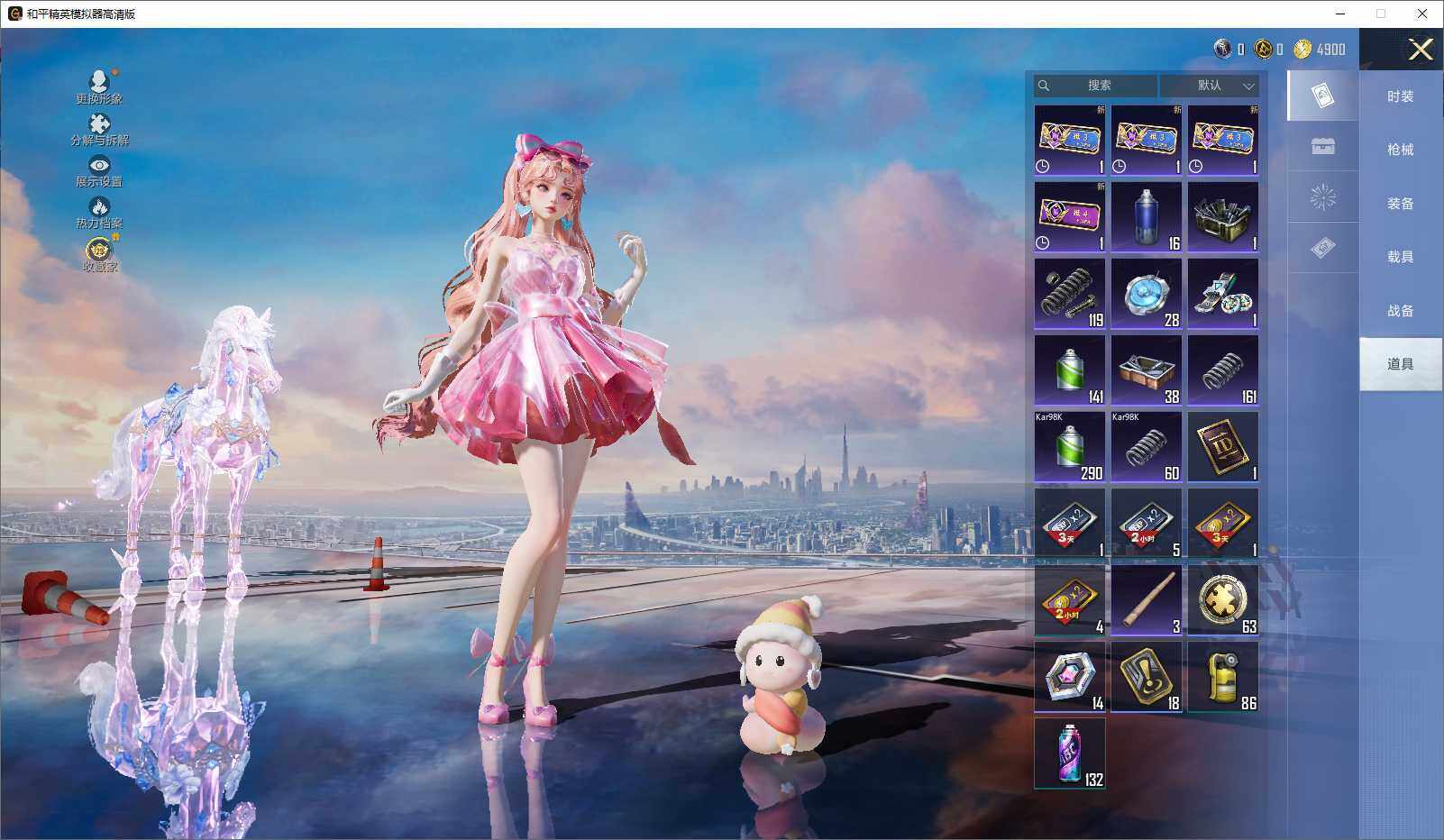
Task: Open the 收藏家 collector badge
Action: click(x=99, y=253)
